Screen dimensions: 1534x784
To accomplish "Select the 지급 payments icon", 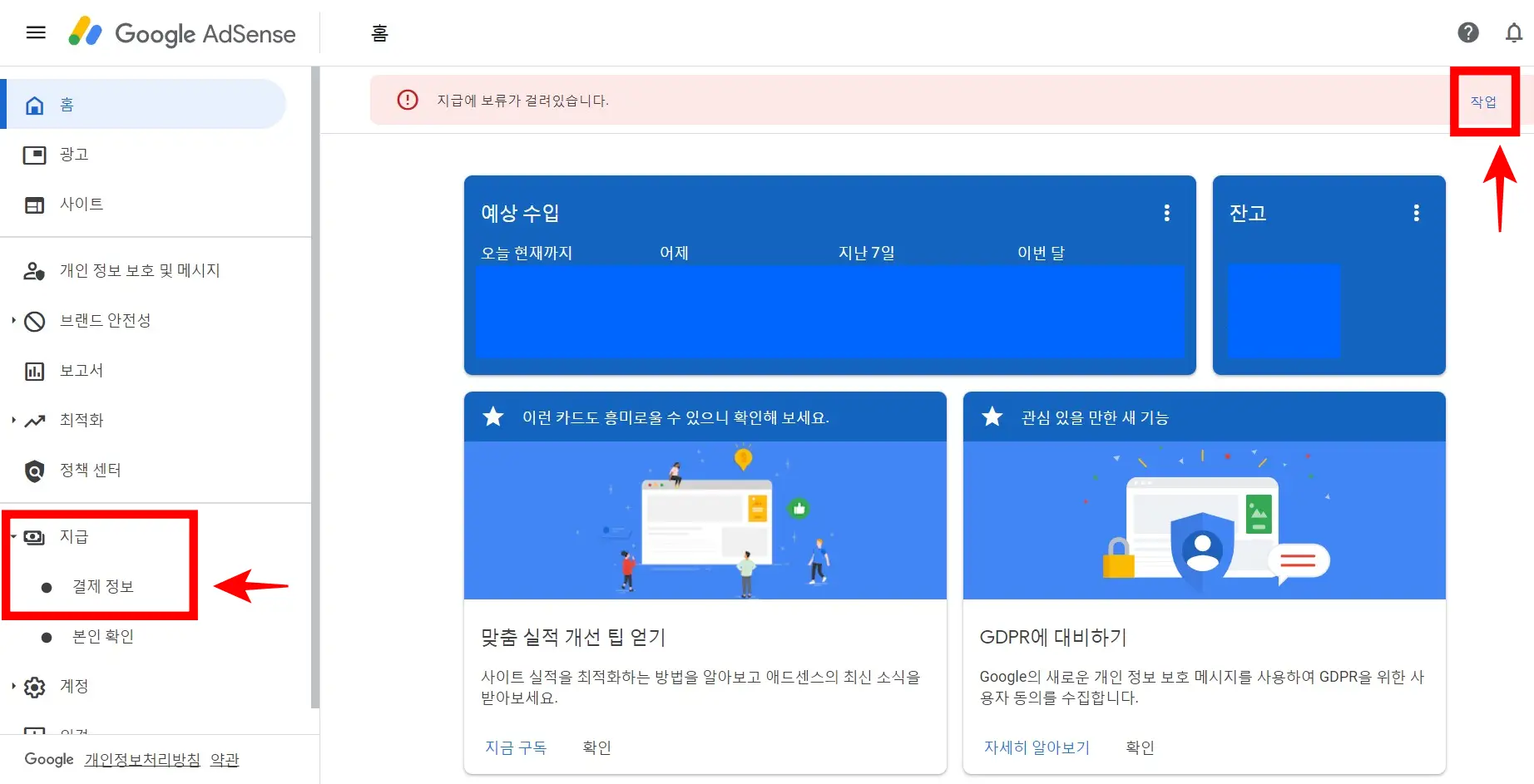I will coord(34,536).
